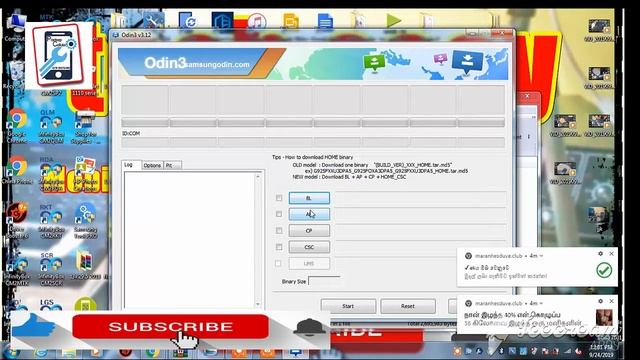Open the Shop for Supplies printer icon
The image size is (640, 360).
pos(85,128)
